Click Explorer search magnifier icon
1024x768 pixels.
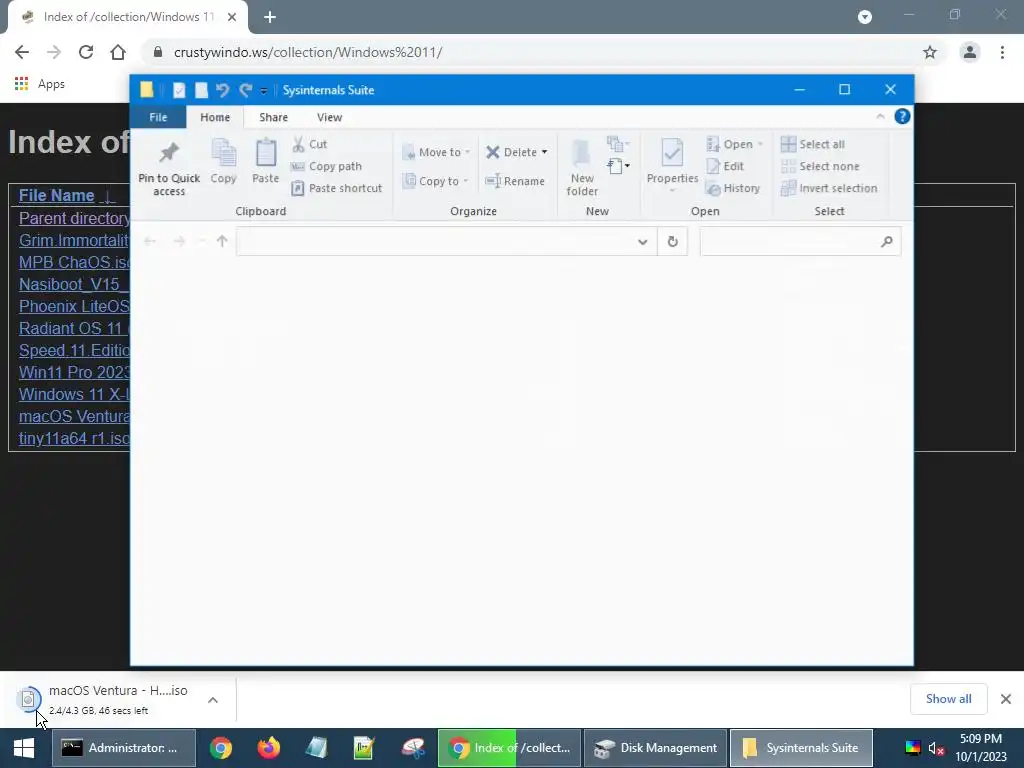point(886,242)
